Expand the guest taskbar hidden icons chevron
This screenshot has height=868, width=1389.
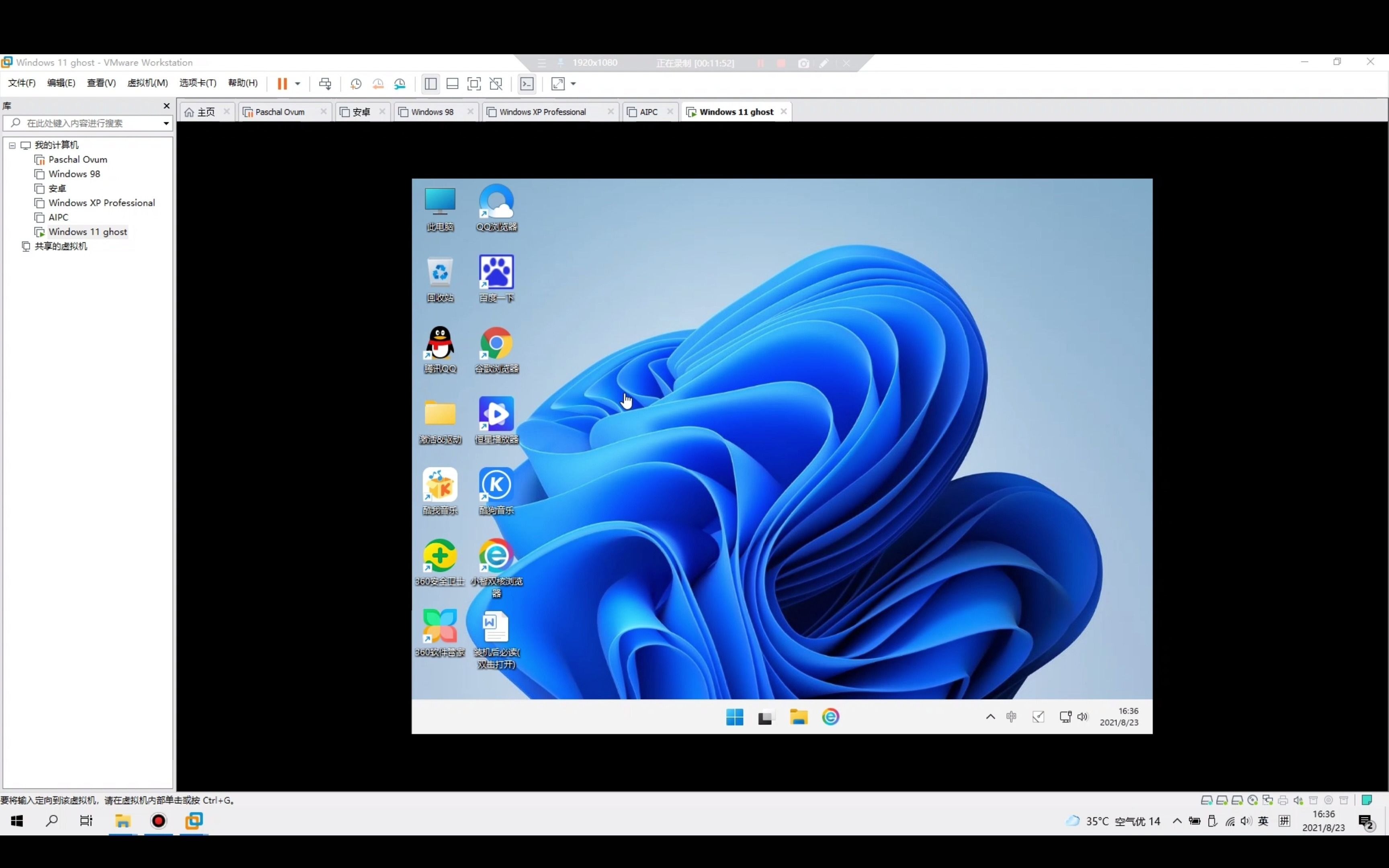coord(990,717)
